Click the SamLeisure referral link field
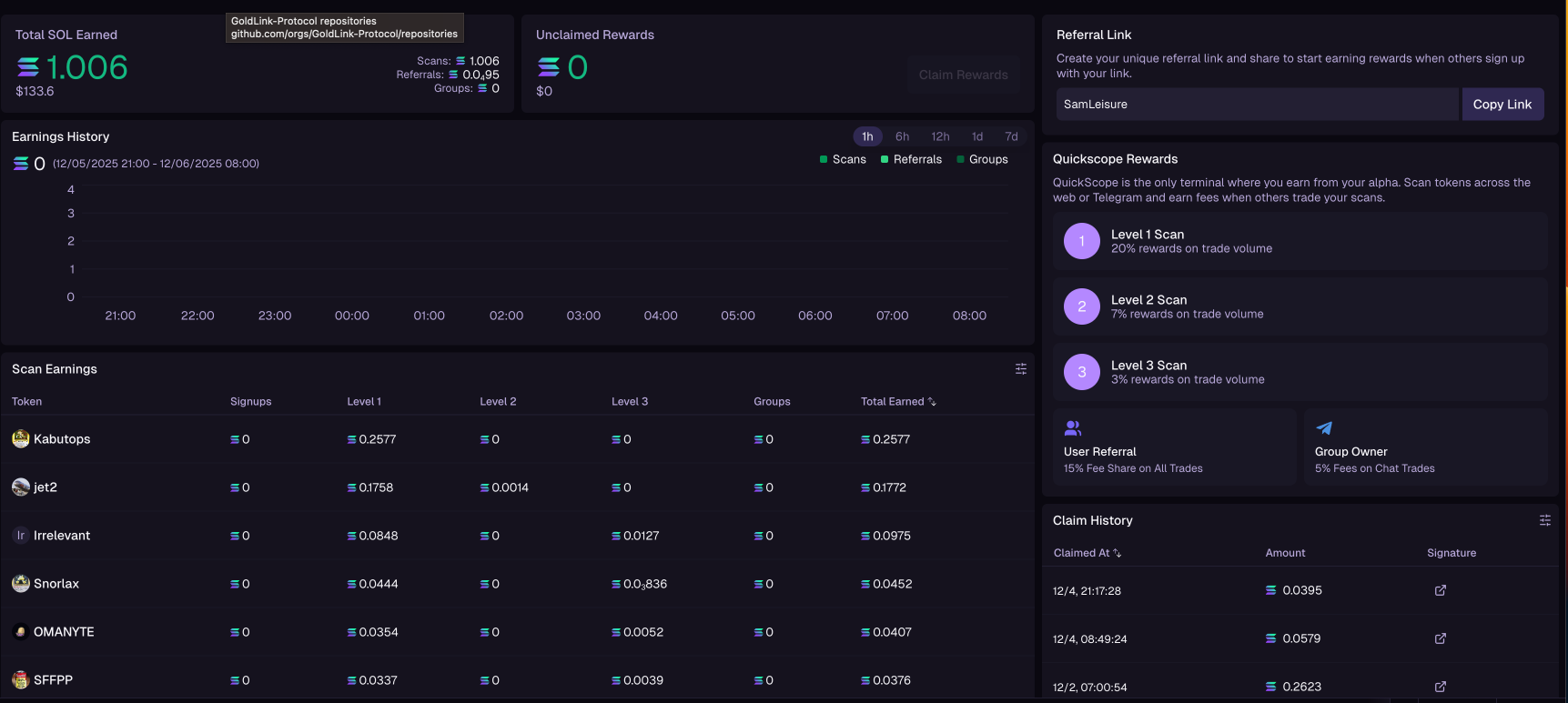The height and width of the screenshot is (703, 1568). pos(1256,105)
